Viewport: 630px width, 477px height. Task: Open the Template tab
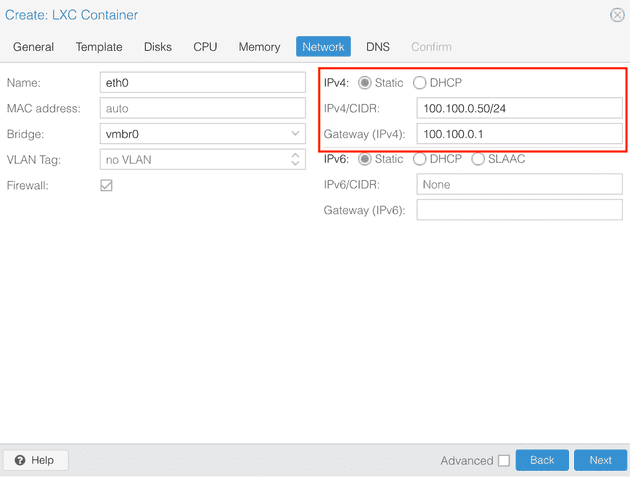99,47
